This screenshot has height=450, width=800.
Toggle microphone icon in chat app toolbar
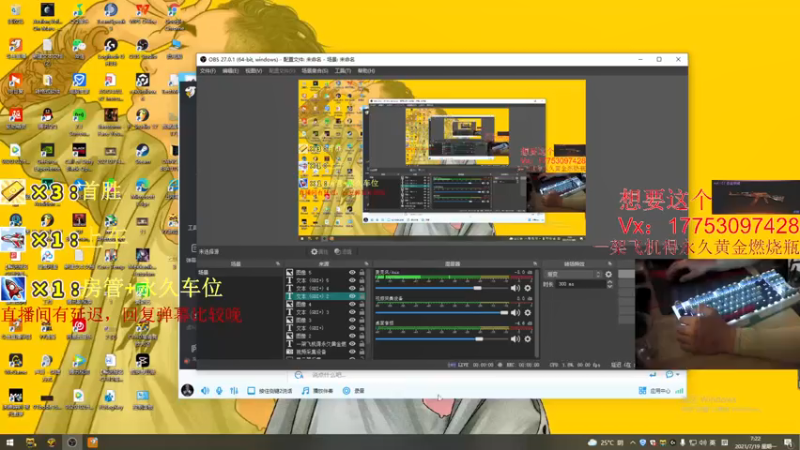tap(219, 391)
